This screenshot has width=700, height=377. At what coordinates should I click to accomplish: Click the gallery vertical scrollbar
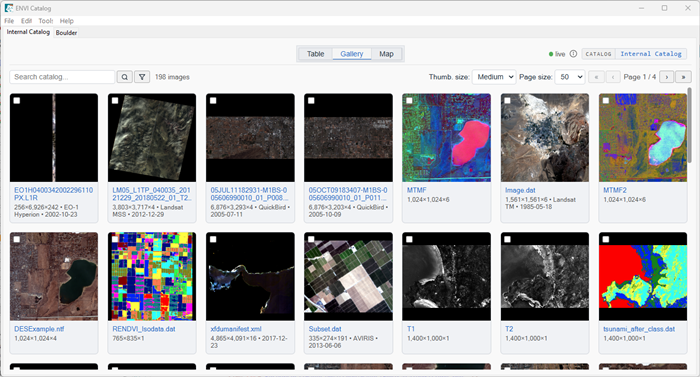click(x=689, y=125)
